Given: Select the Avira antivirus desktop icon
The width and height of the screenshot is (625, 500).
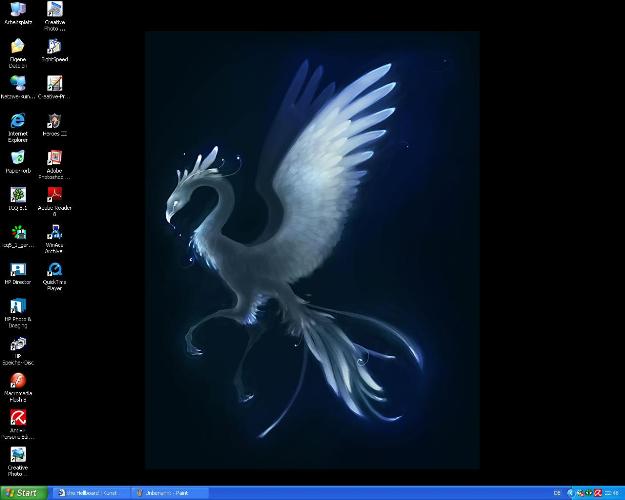Looking at the screenshot, I should 18,417.
